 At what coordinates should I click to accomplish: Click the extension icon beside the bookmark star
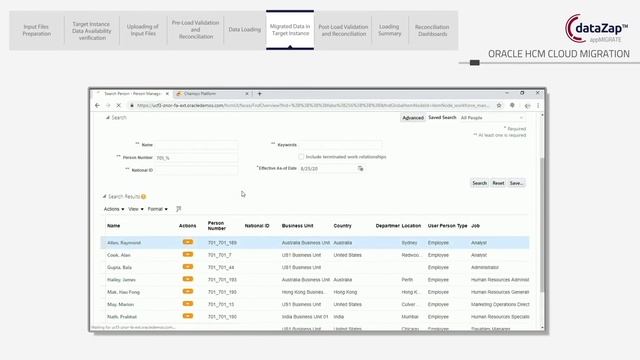point(512,105)
